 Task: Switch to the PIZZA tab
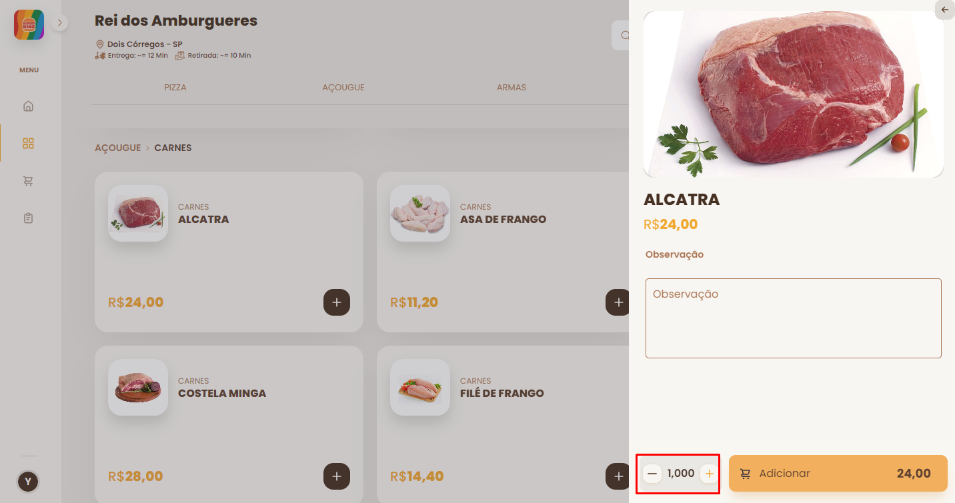(x=175, y=87)
